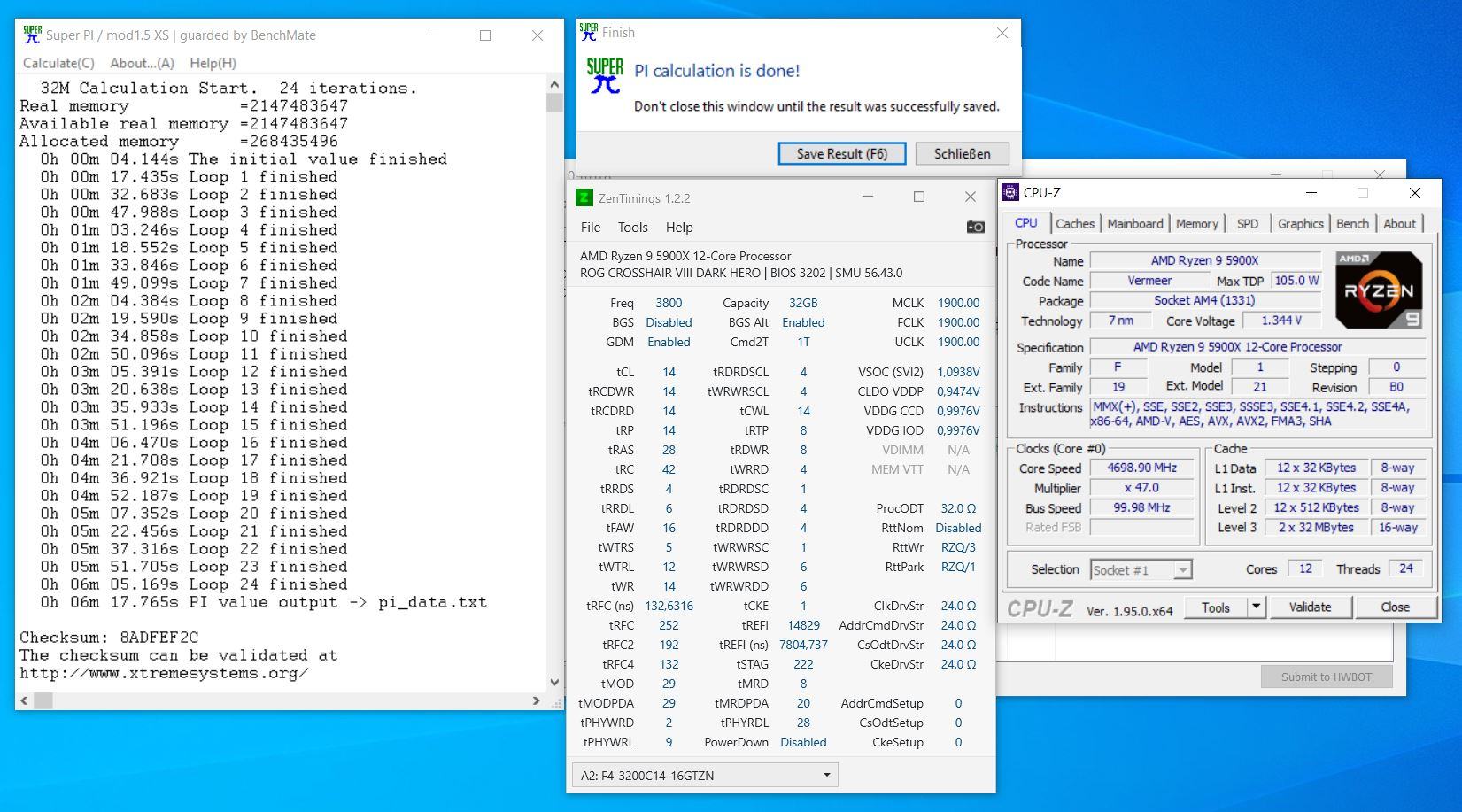
Task: Click Super PI horizontal scrollbar left arrow
Action: pos(24,700)
